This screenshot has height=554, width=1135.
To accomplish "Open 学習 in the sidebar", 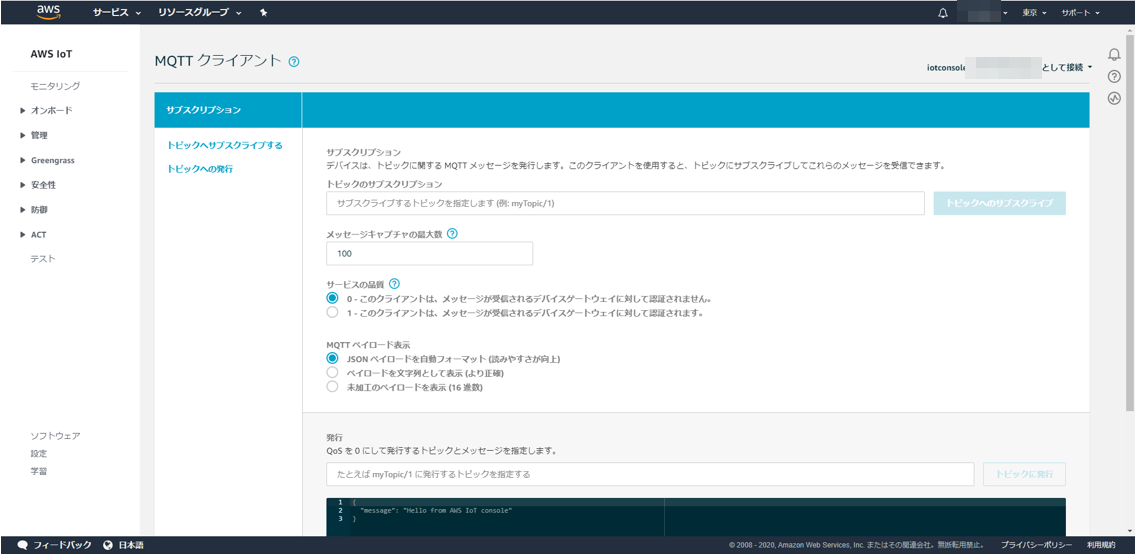I will click(38, 471).
